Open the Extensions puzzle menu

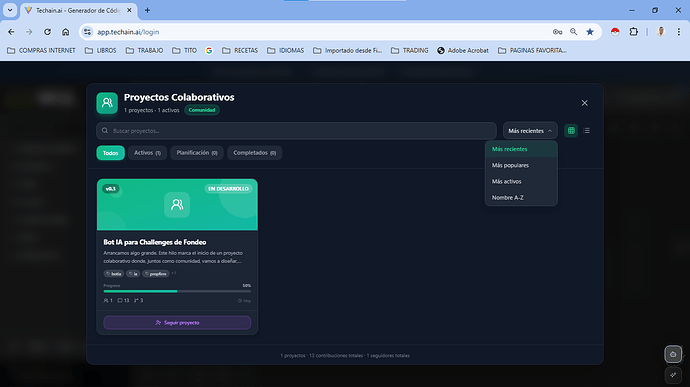click(633, 32)
